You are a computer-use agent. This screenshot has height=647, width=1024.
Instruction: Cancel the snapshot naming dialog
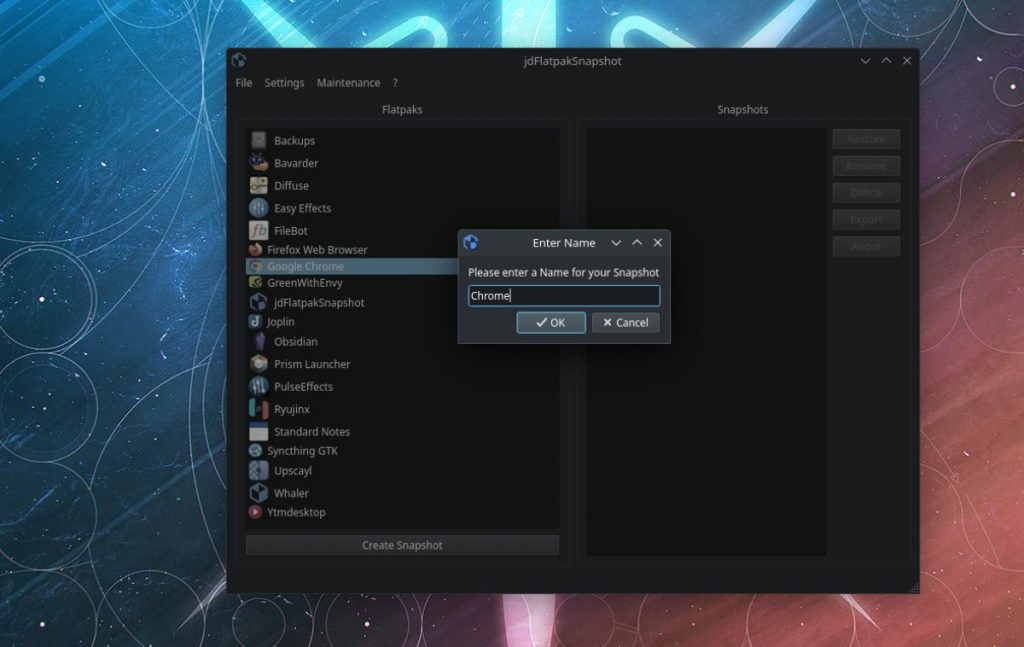(625, 322)
